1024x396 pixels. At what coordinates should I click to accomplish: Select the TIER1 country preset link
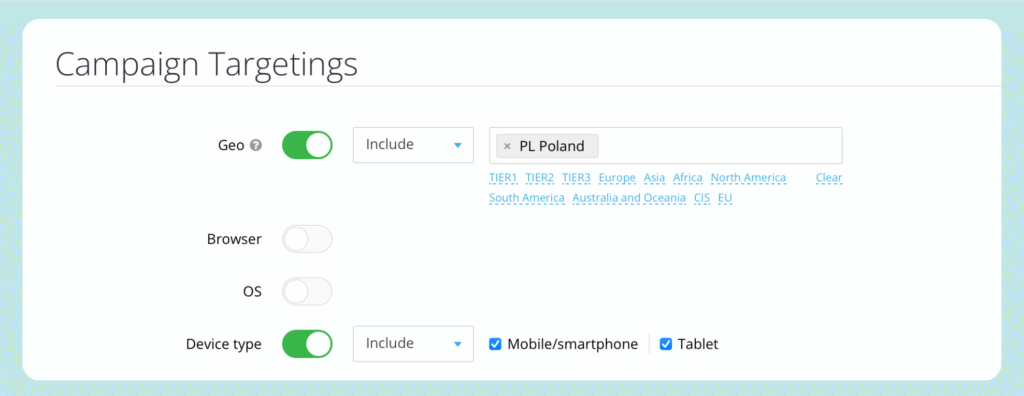point(503,178)
